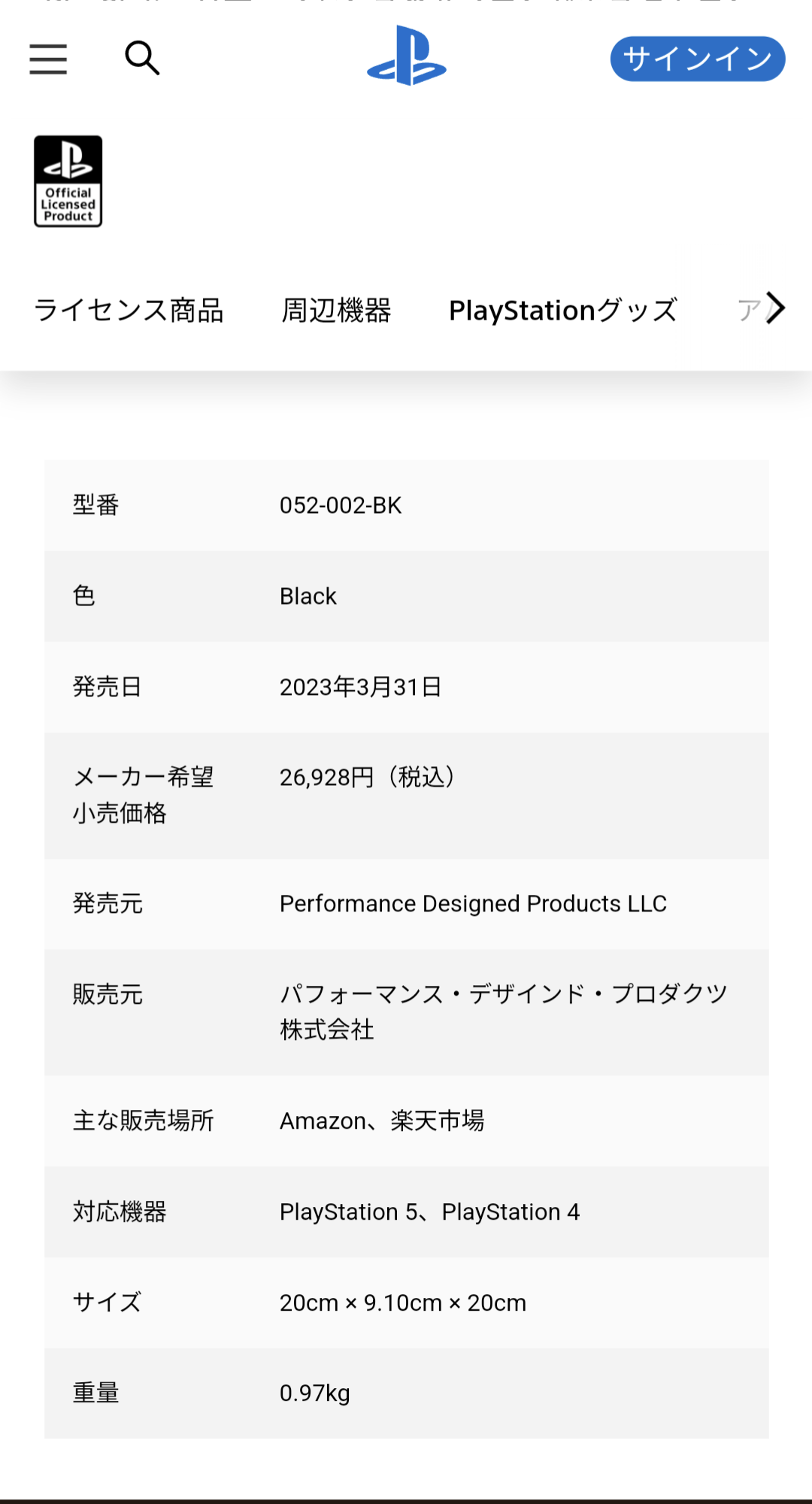Tap release date 2023年3月31日

click(x=360, y=687)
